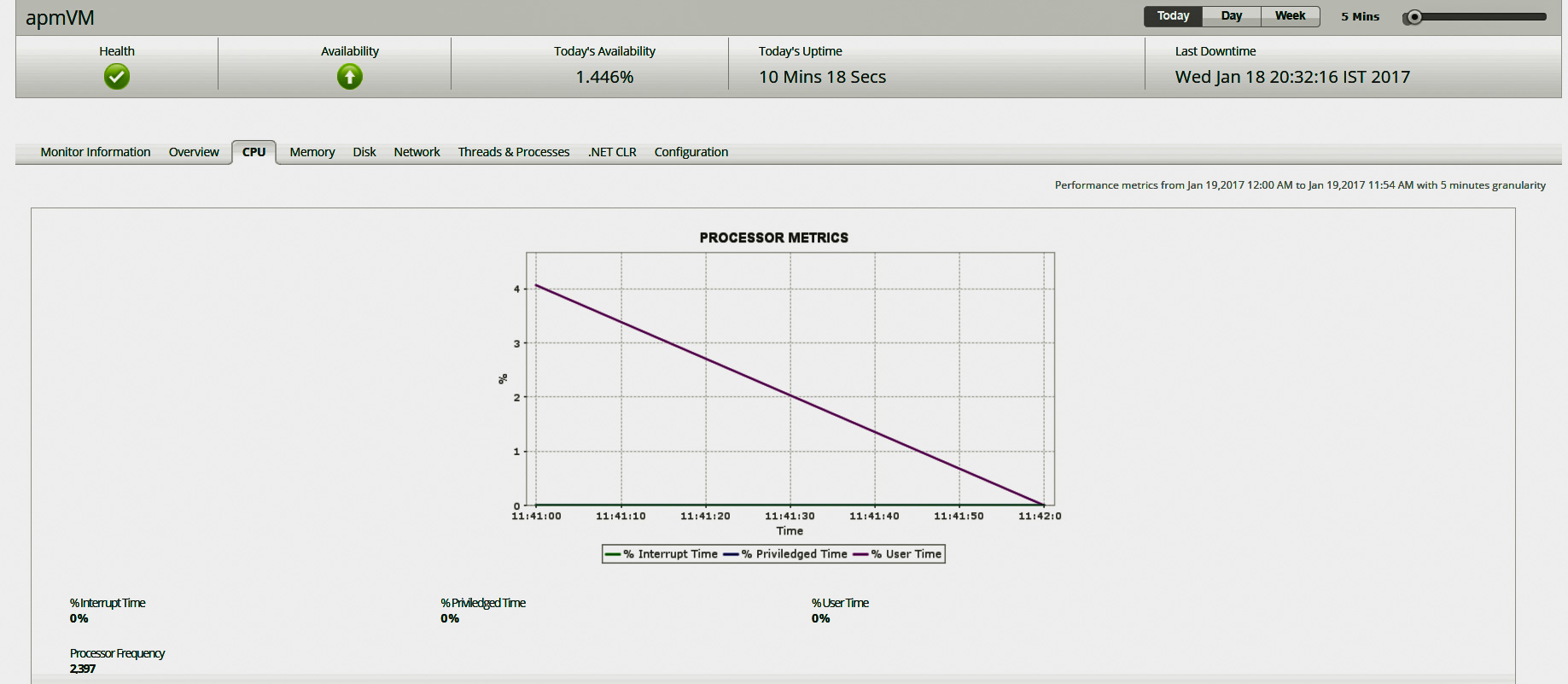Select the Today time range button
The image size is (1568, 684).
[1173, 16]
